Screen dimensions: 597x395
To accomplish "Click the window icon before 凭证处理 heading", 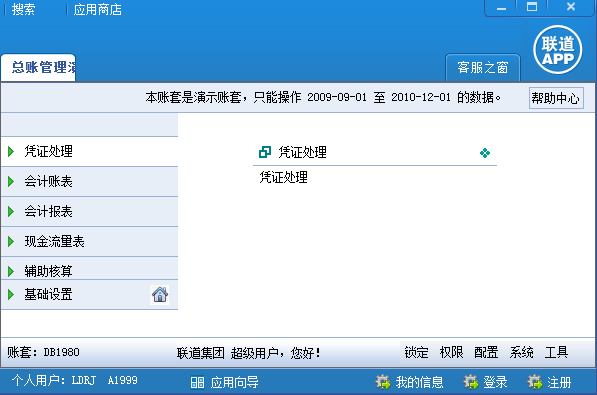I will 265,152.
